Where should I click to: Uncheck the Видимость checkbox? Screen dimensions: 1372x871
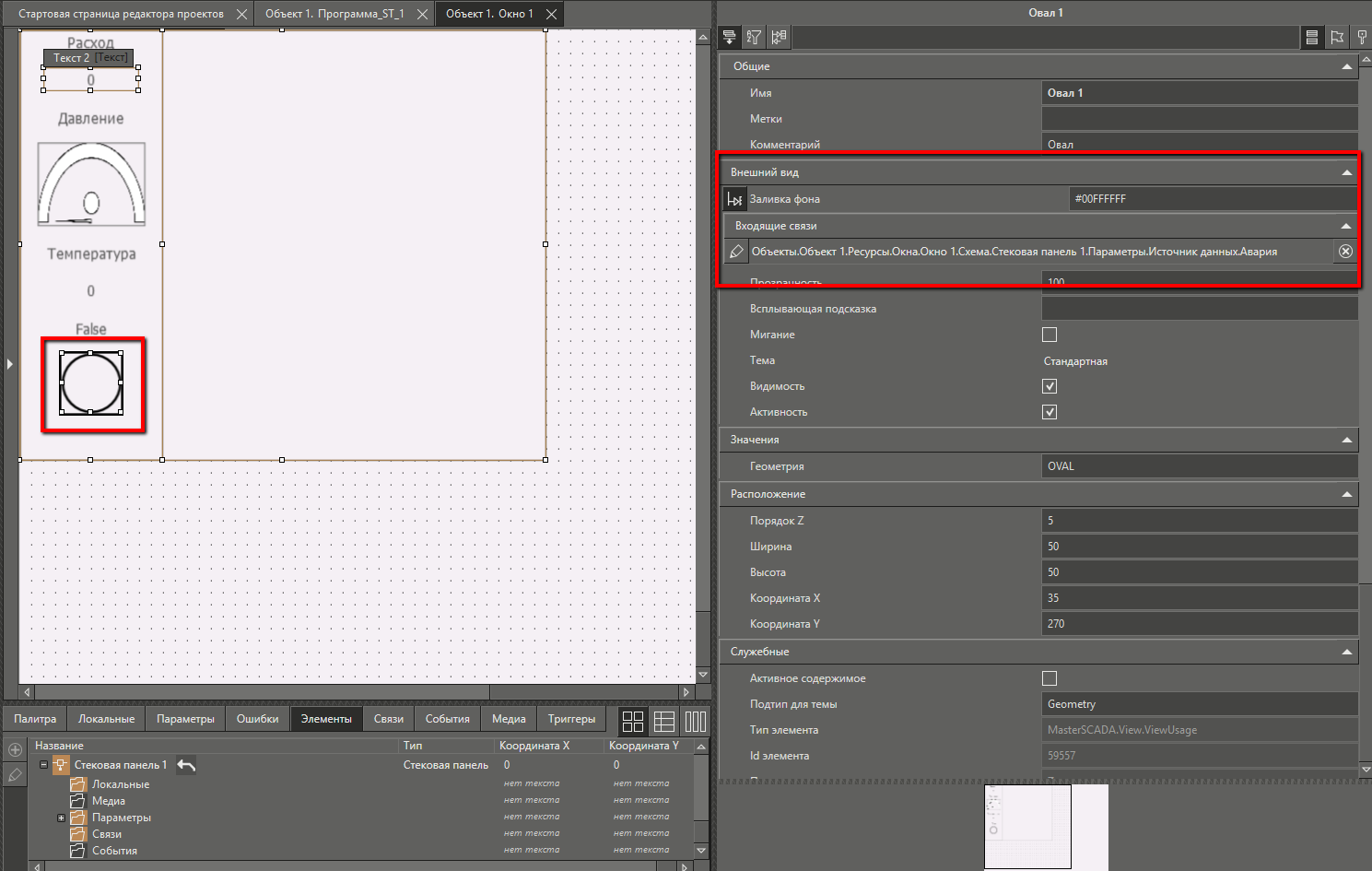[1050, 386]
